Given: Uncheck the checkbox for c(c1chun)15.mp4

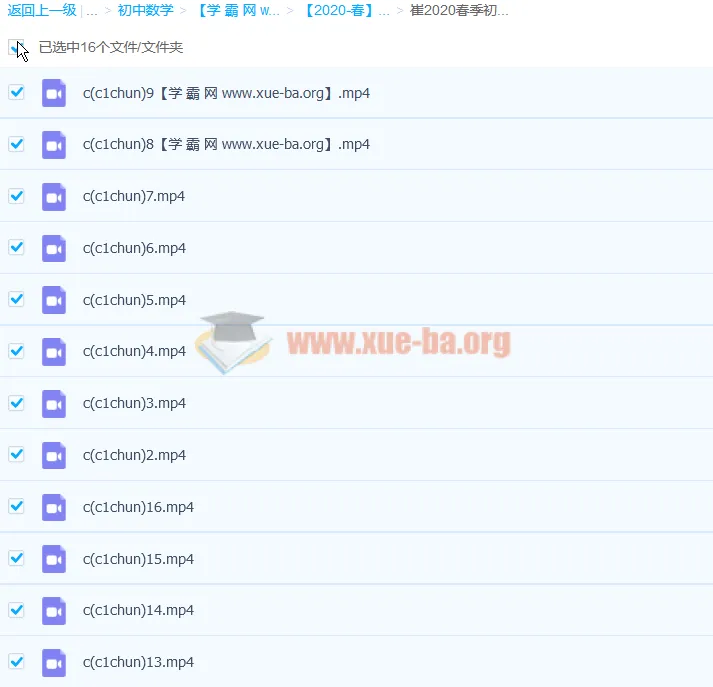Looking at the screenshot, I should [x=16, y=558].
